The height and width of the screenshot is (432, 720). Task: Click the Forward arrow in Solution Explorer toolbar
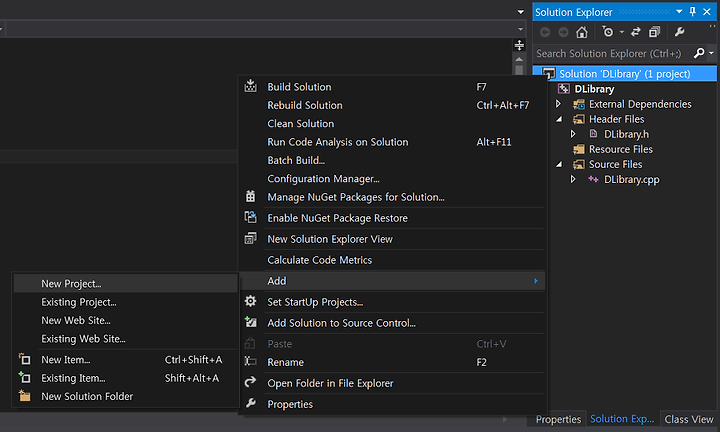click(x=563, y=32)
